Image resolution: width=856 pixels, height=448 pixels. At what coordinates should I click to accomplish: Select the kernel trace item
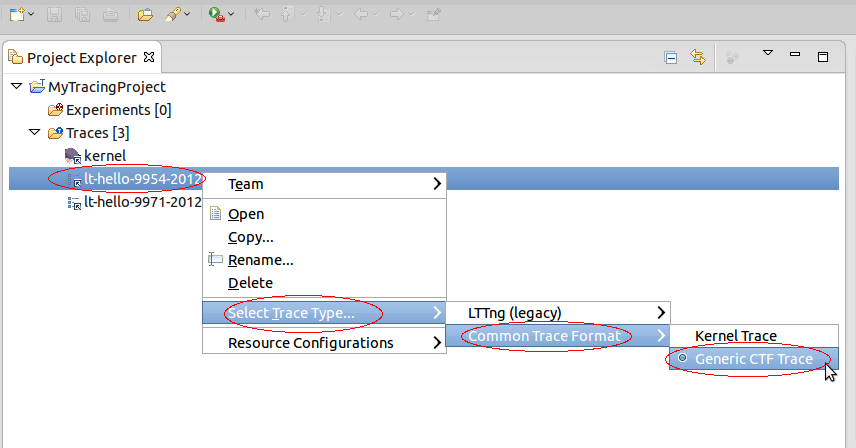[x=104, y=155]
